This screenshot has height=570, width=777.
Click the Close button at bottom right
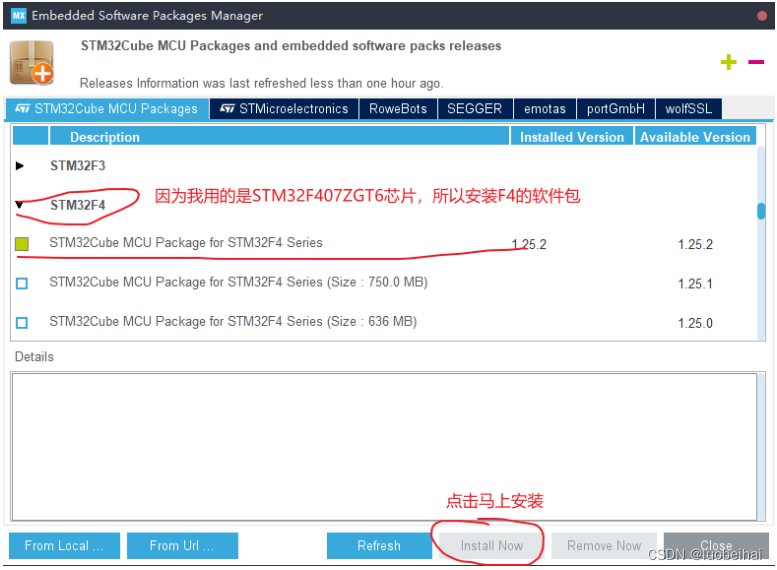tap(716, 546)
